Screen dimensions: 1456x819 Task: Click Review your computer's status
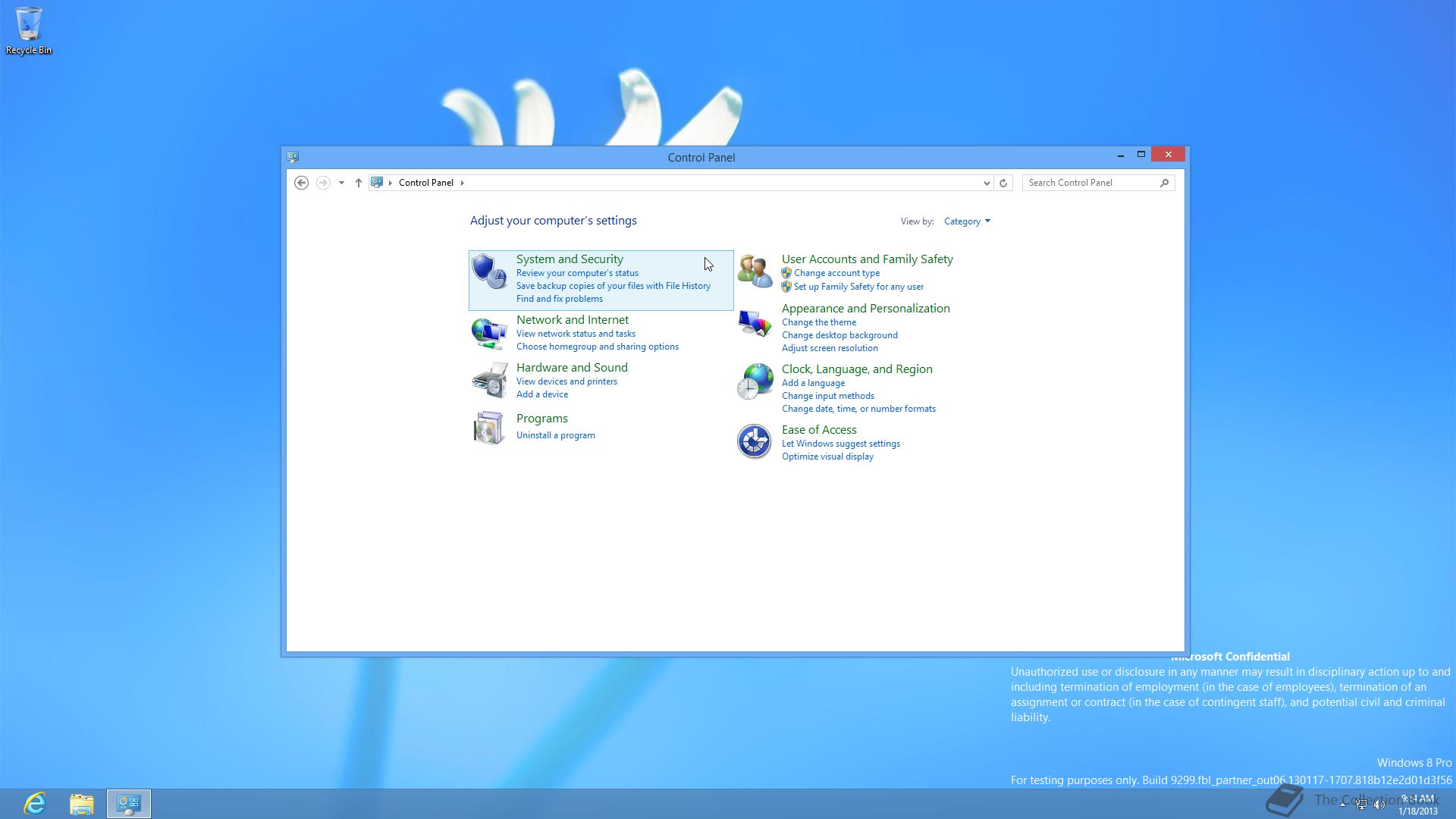point(577,273)
